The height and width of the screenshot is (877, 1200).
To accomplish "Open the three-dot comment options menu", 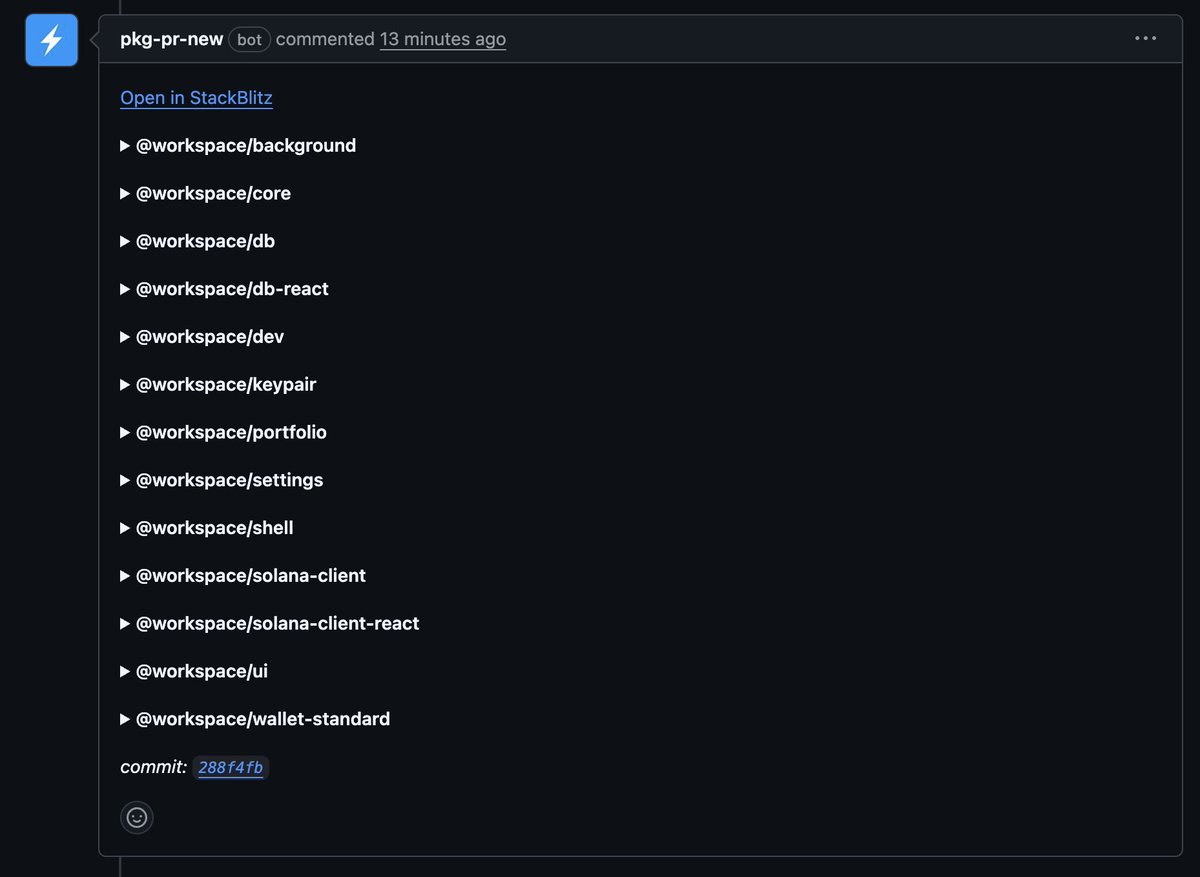I will click(x=1145, y=39).
